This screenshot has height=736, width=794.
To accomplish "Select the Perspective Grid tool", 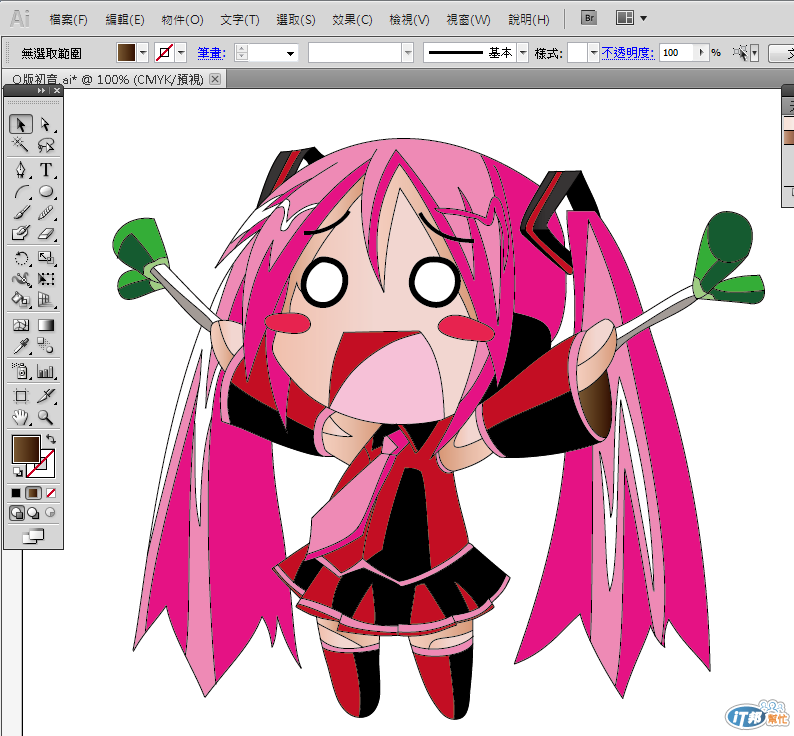I will (x=46, y=300).
